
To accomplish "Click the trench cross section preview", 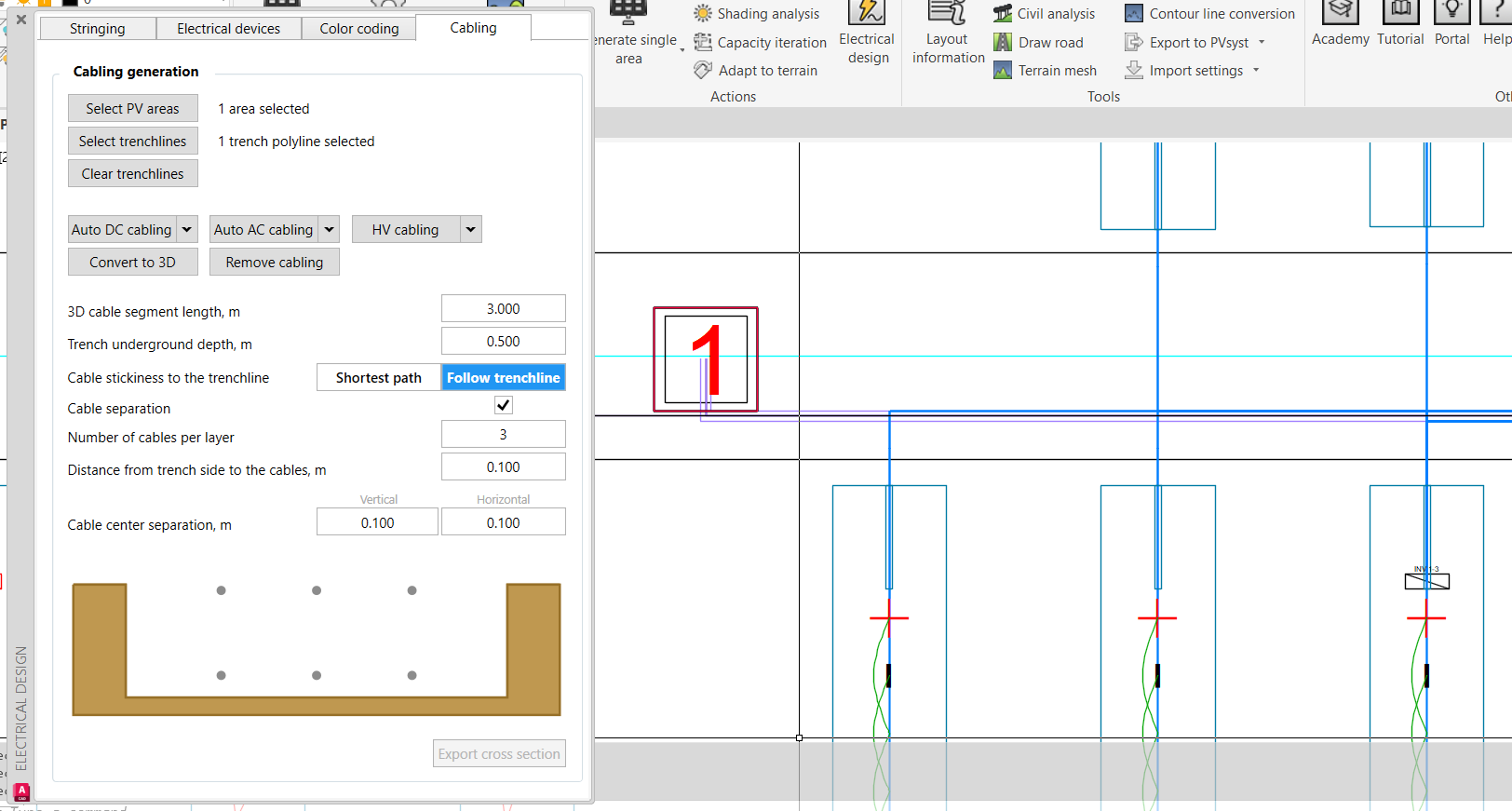I will (x=317, y=649).
